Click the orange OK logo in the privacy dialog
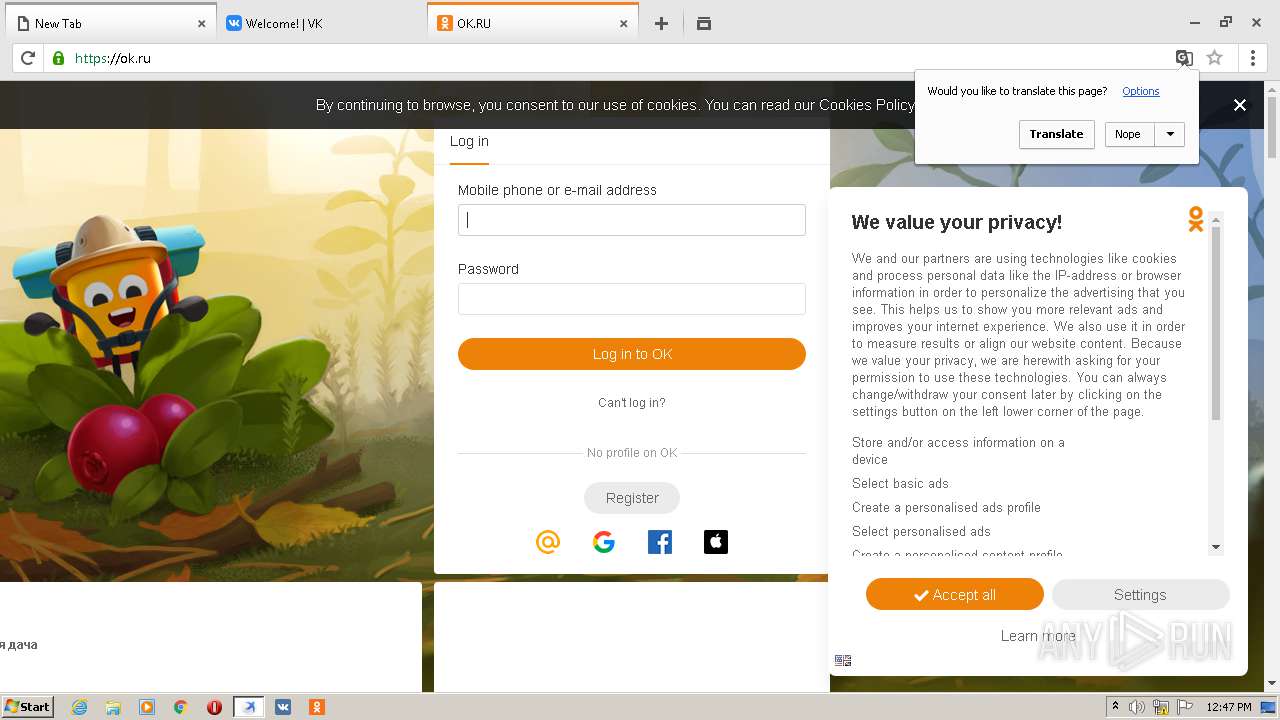 (x=1195, y=219)
